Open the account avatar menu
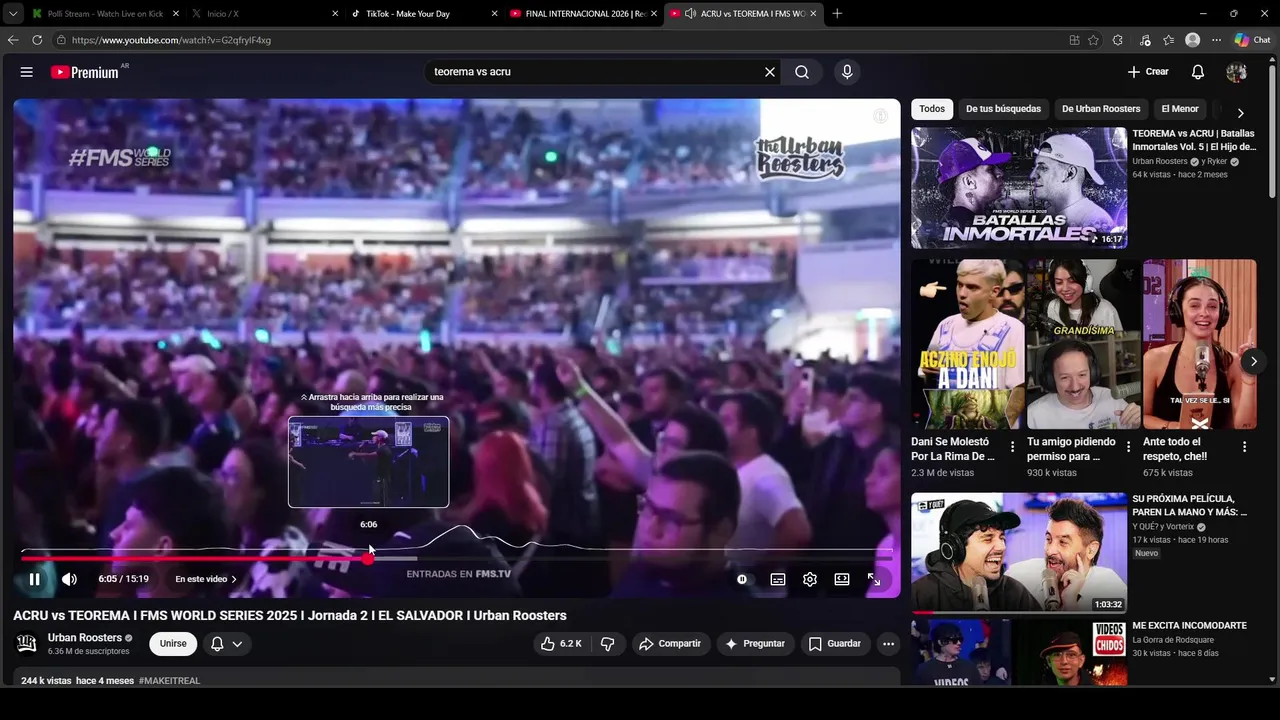The image size is (1280, 720). point(1237,72)
